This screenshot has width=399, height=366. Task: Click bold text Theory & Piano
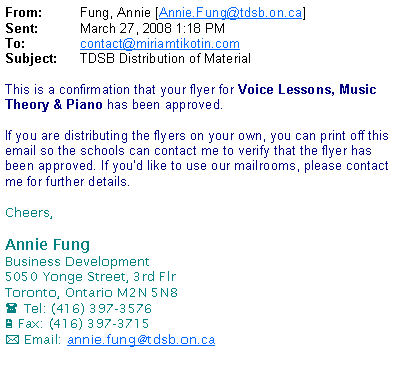point(54,105)
